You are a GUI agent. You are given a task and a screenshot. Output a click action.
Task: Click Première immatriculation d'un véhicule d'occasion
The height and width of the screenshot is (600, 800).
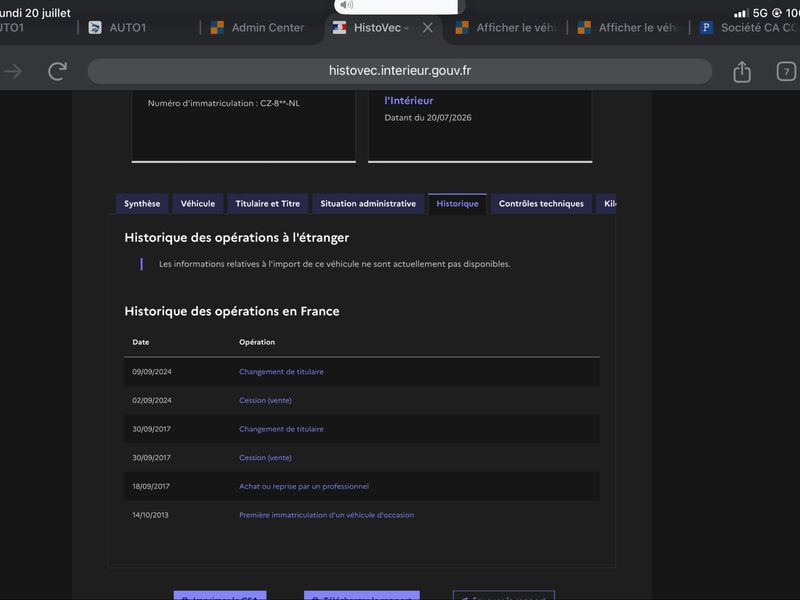click(x=327, y=515)
